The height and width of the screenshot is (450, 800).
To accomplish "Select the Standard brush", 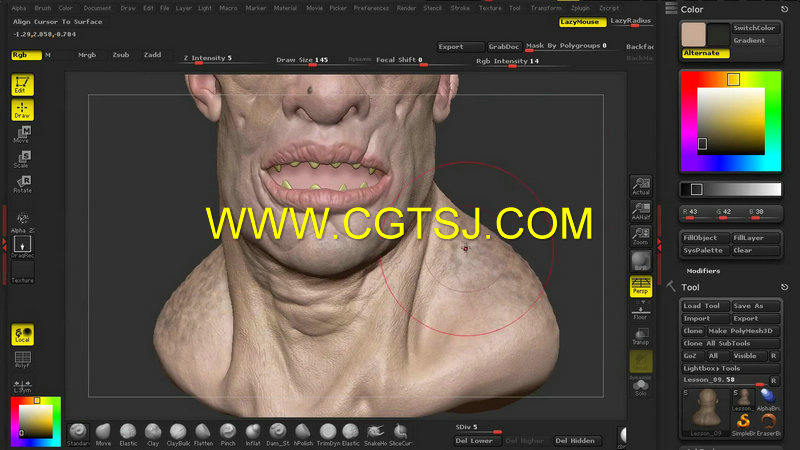I will coord(78,435).
